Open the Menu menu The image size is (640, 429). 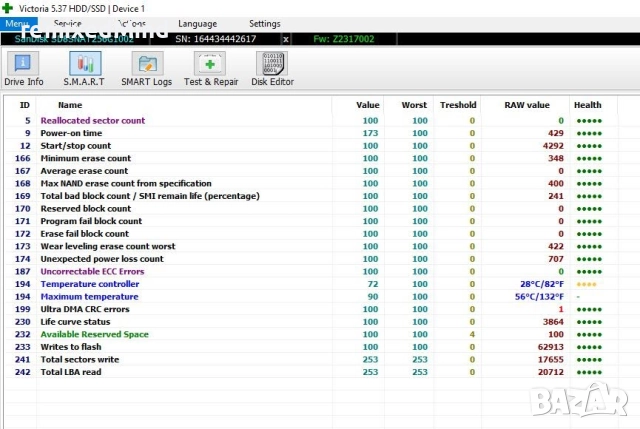pos(18,23)
